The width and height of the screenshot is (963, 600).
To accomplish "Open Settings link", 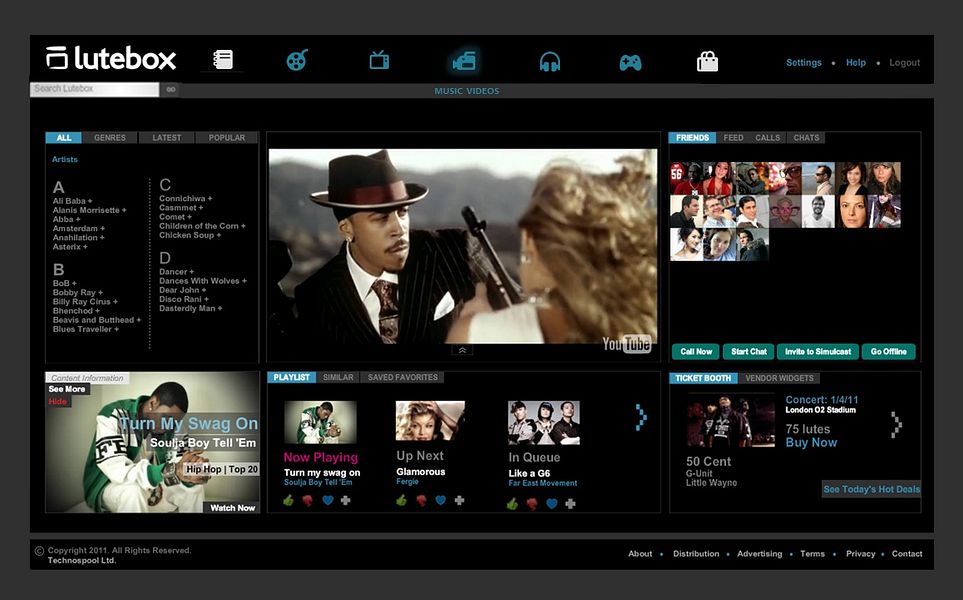I will pyautogui.click(x=803, y=62).
